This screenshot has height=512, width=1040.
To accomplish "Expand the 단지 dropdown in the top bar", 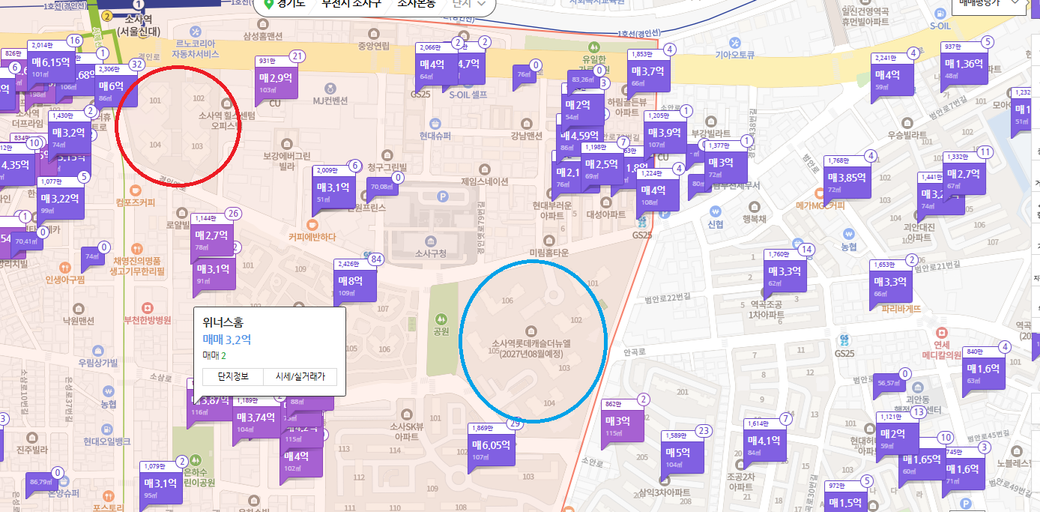I will point(470,4).
